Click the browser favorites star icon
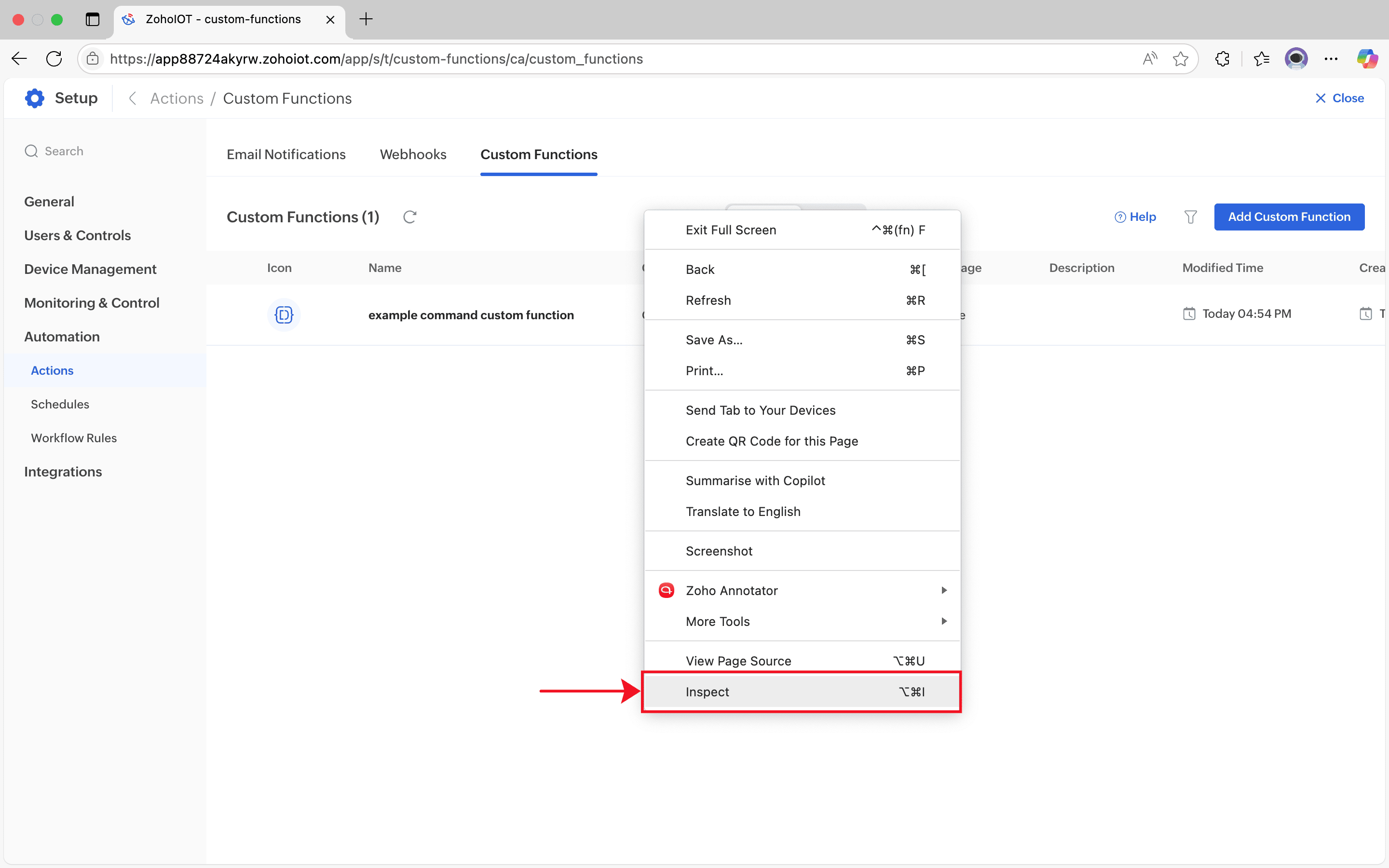Viewport: 1389px width, 868px height. tap(1180, 58)
